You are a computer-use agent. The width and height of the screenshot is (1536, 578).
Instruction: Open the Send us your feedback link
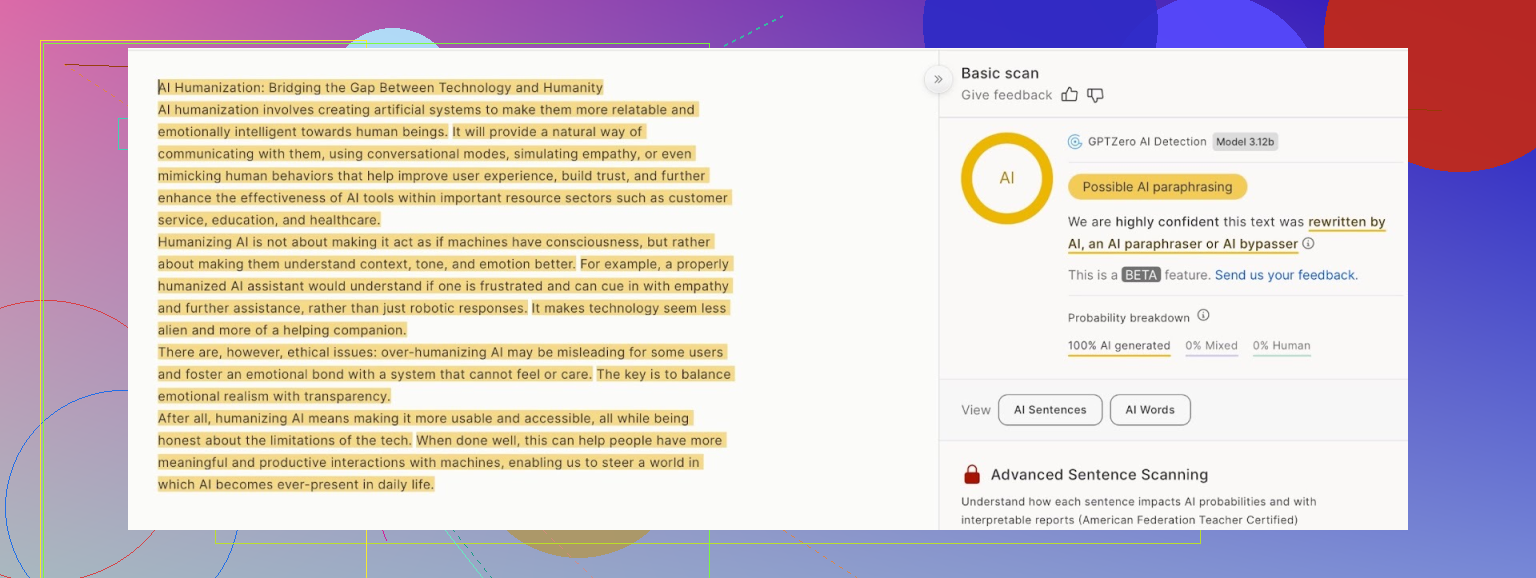[1286, 275]
